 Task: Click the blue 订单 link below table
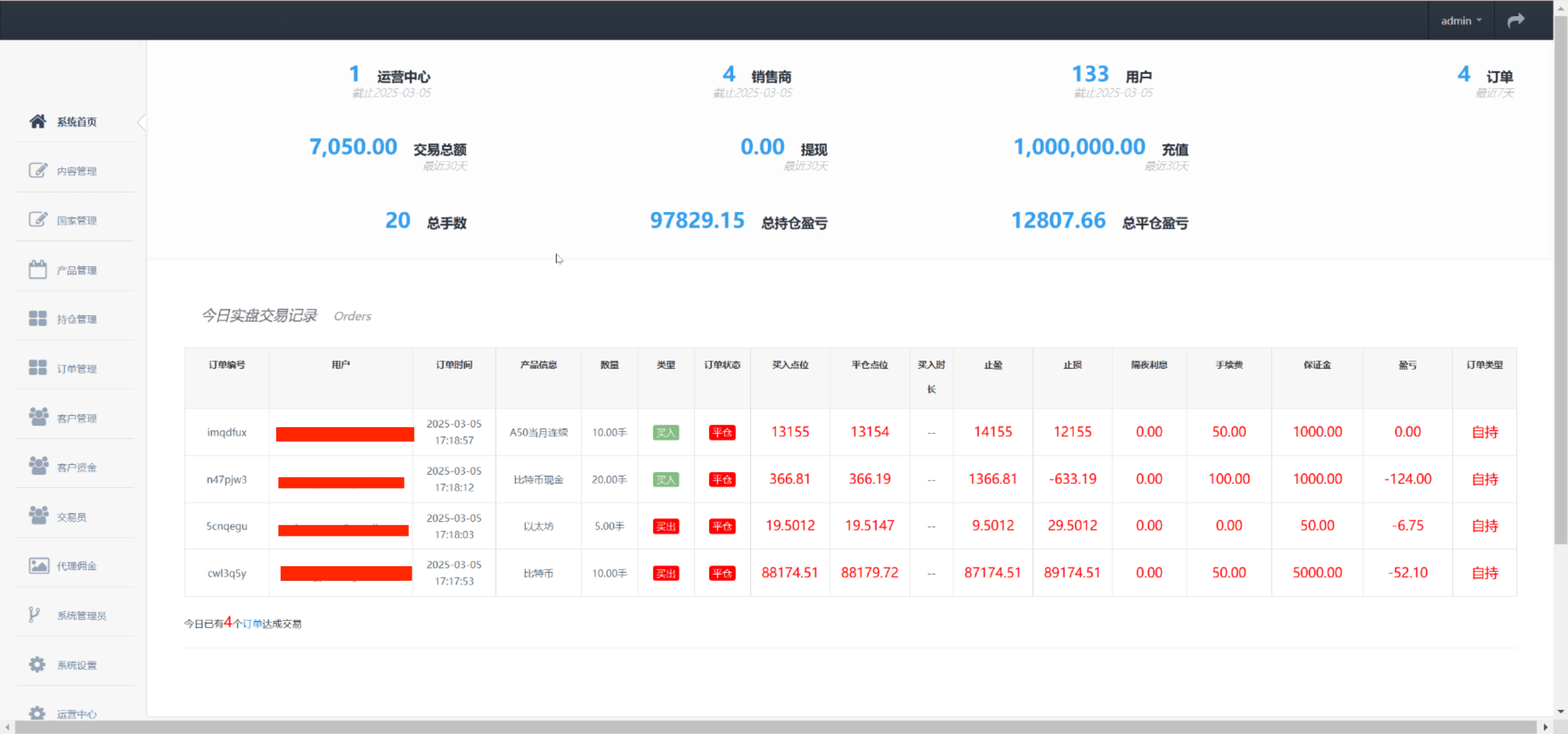(x=252, y=623)
